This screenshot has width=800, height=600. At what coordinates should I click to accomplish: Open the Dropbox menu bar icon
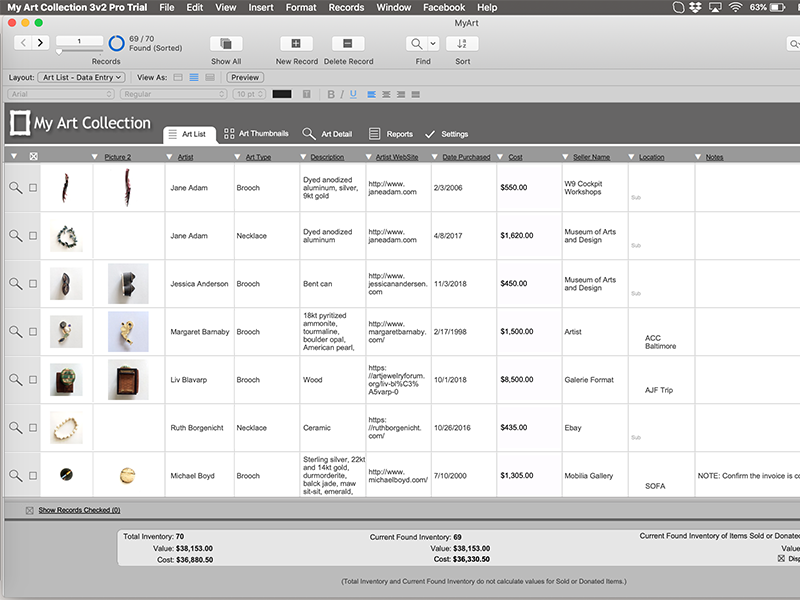point(695,7)
